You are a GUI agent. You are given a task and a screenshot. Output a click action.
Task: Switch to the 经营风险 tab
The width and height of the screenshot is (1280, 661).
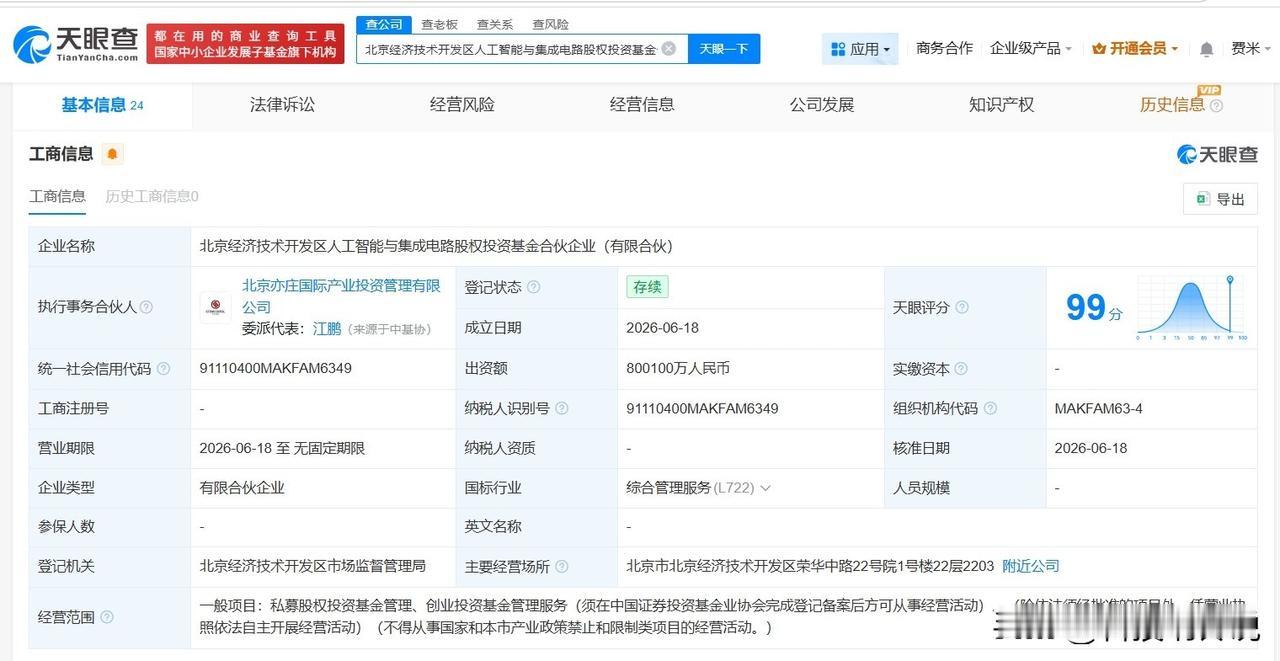462,105
